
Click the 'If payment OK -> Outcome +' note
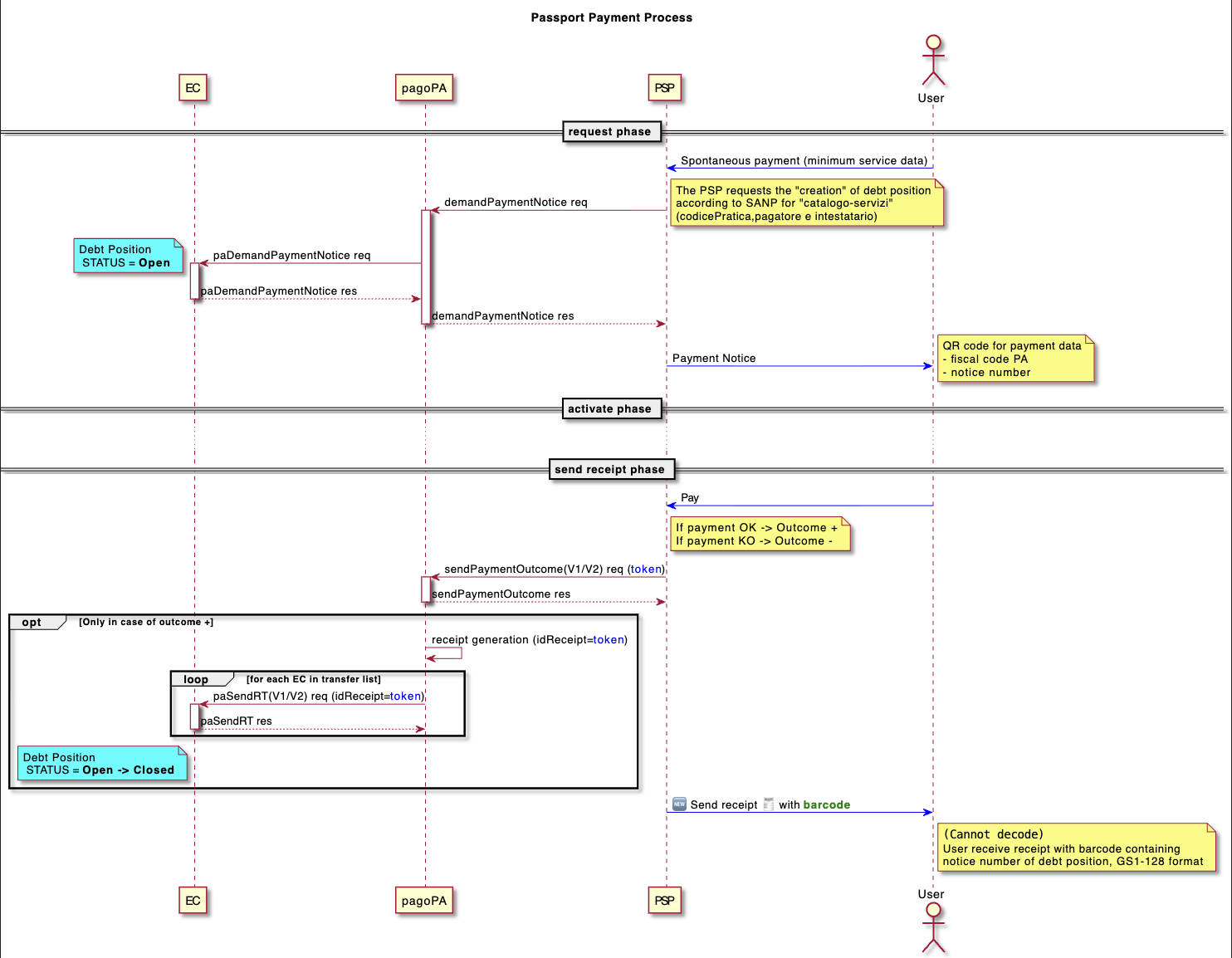(x=759, y=535)
